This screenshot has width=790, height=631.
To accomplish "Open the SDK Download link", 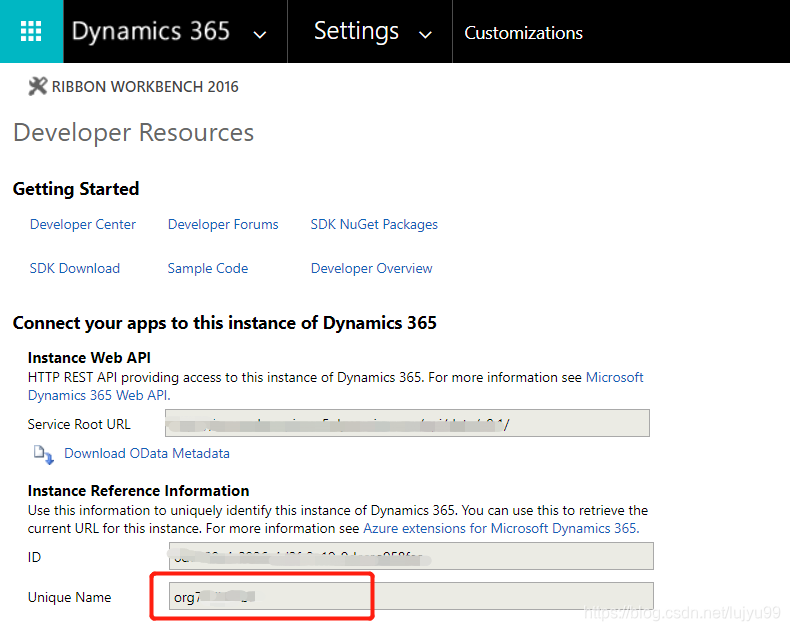I will [x=75, y=268].
